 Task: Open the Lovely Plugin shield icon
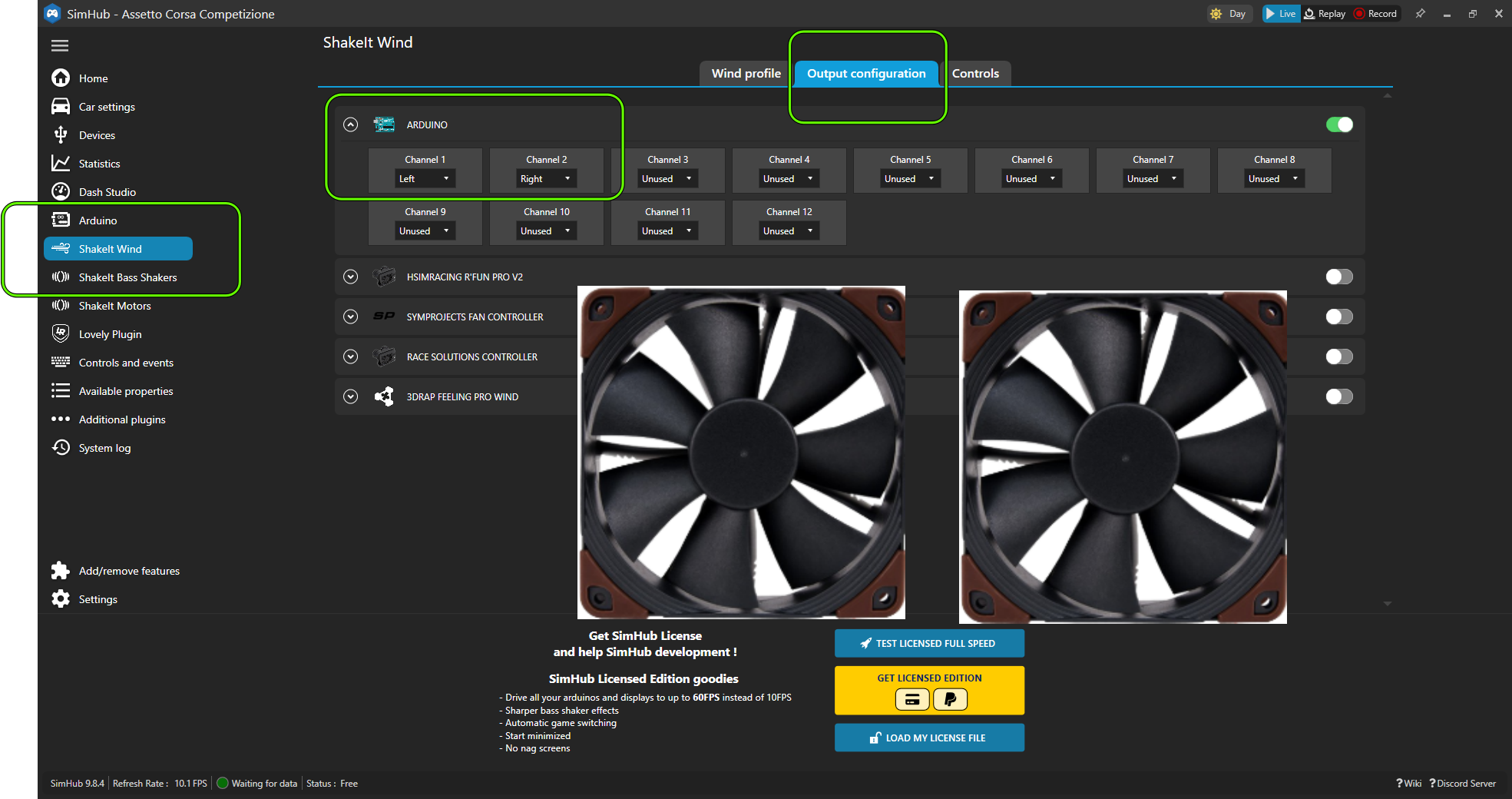[x=61, y=333]
